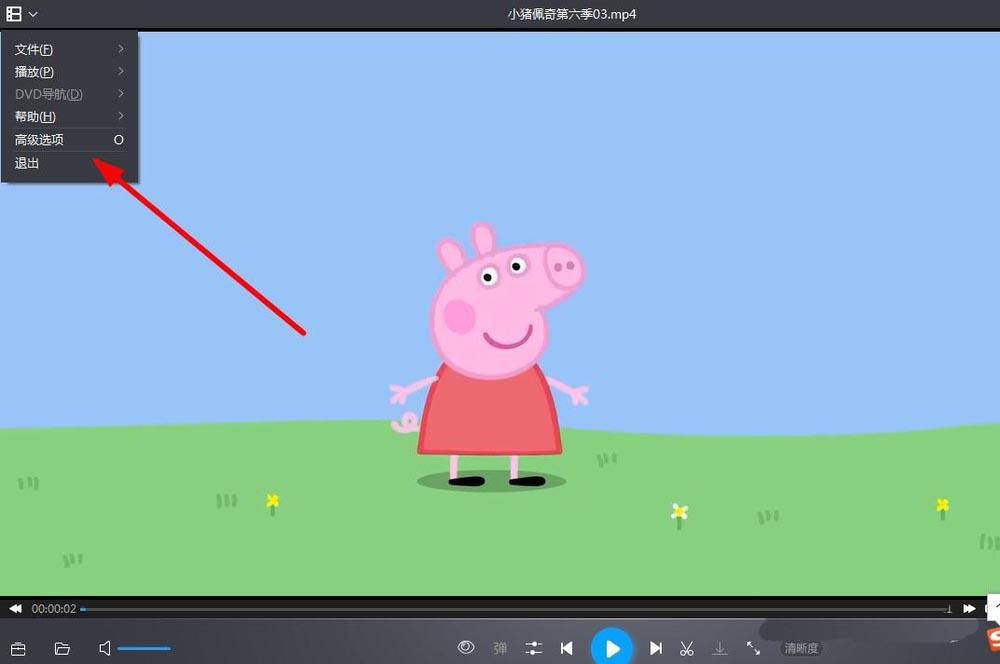Open the equalizer adjustment sliders icon

[534, 649]
